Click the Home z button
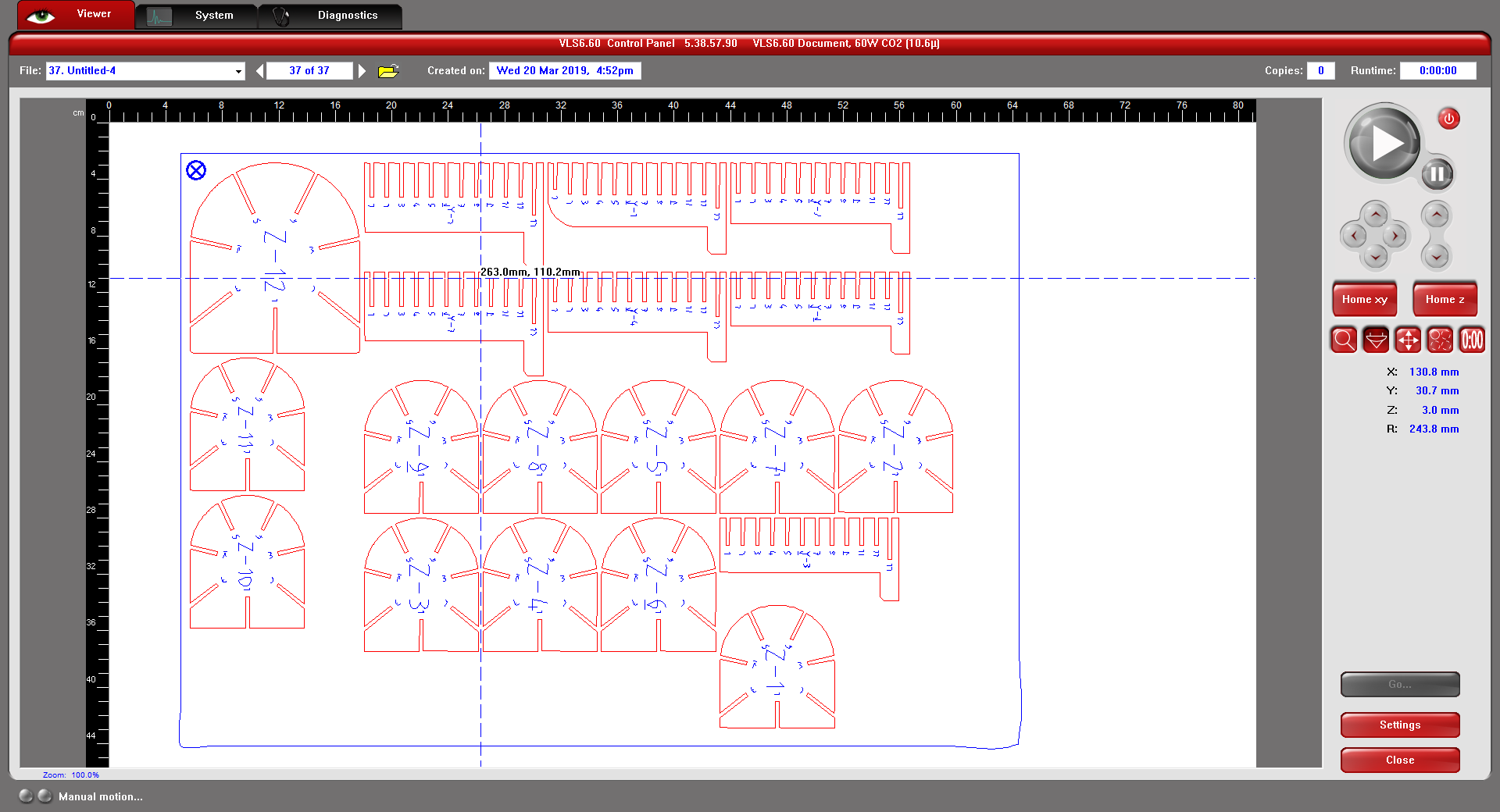 (1445, 299)
